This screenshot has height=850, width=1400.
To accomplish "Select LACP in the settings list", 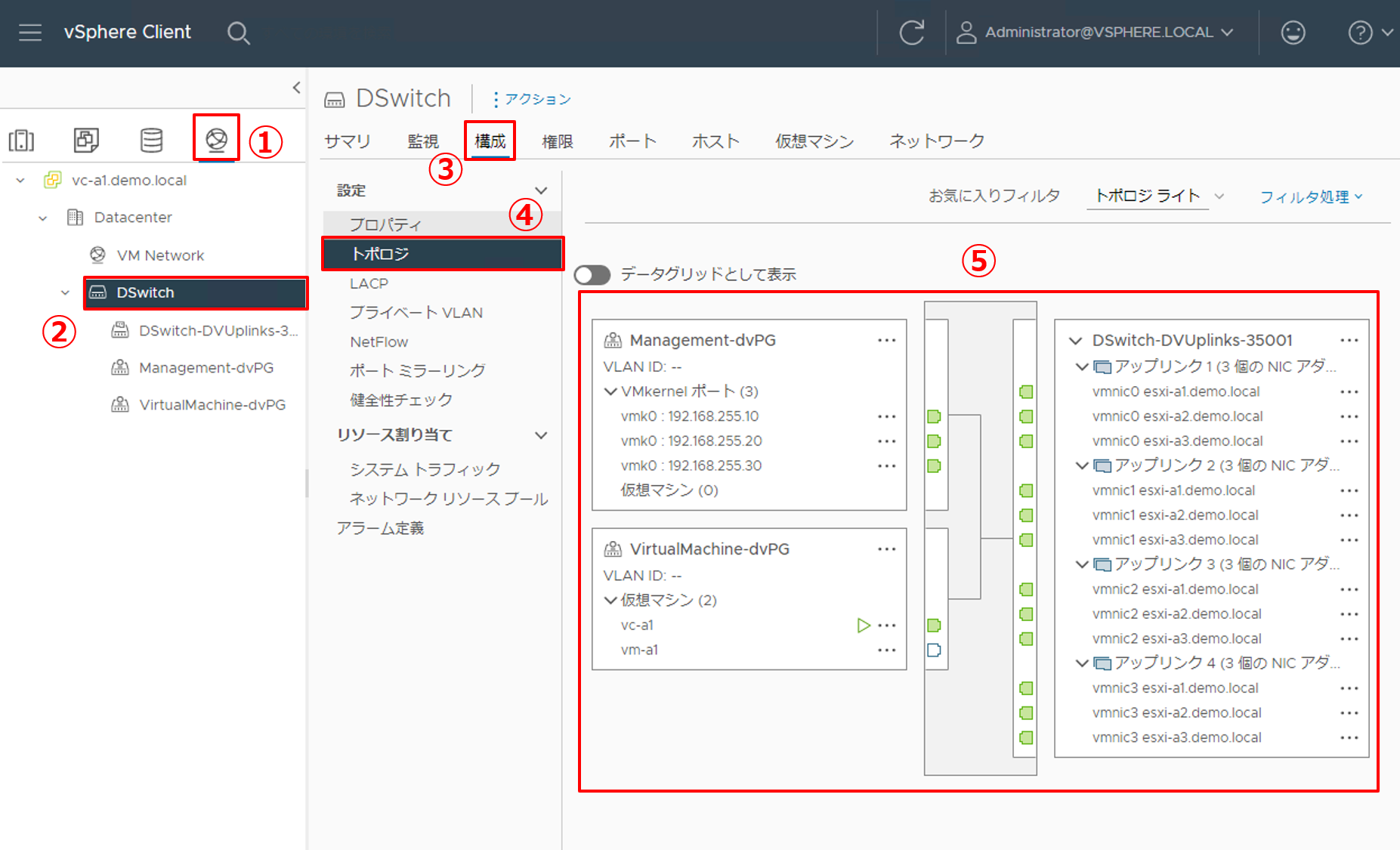I will pos(369,283).
